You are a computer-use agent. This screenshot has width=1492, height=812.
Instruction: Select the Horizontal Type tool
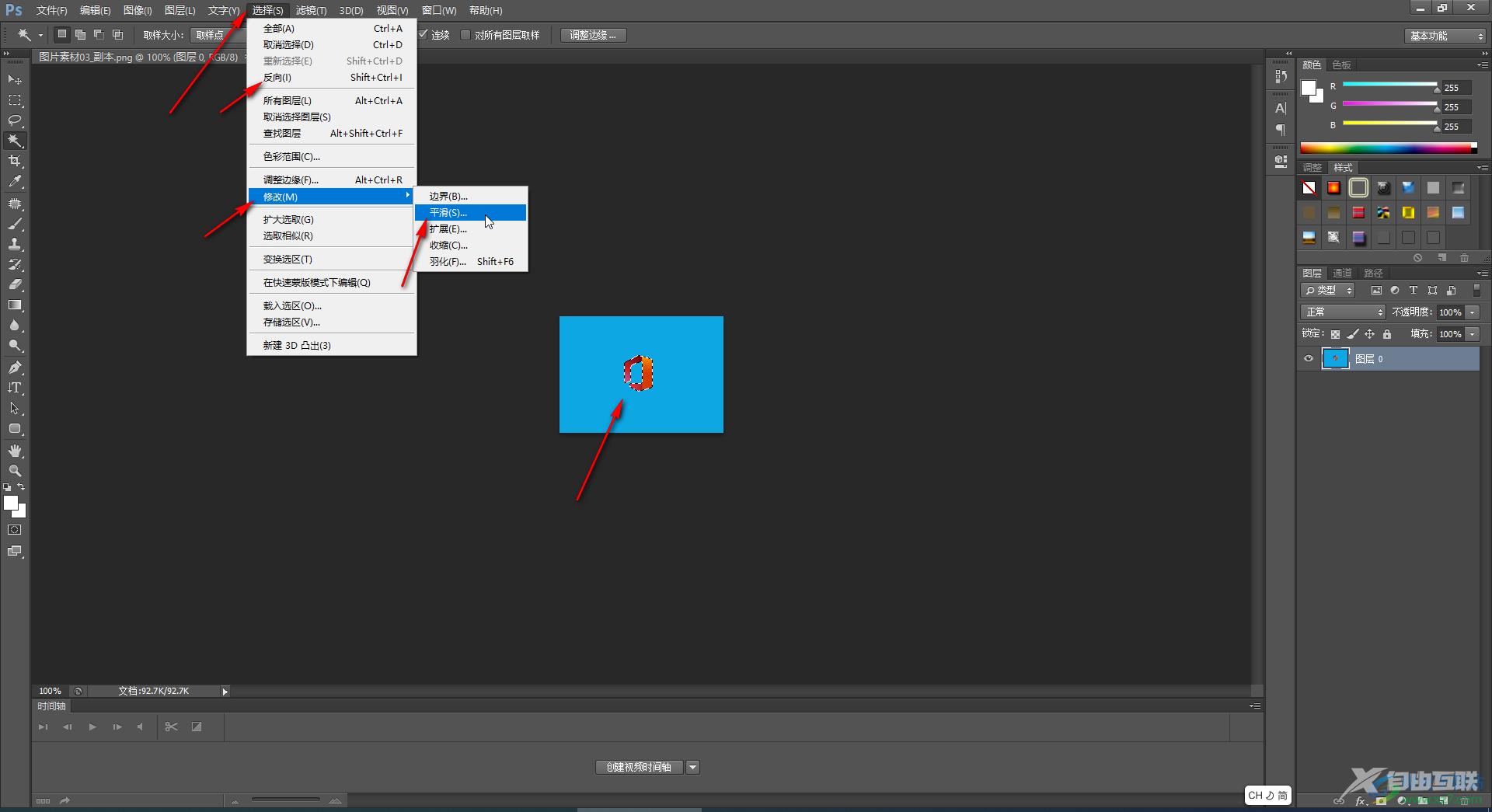15,387
